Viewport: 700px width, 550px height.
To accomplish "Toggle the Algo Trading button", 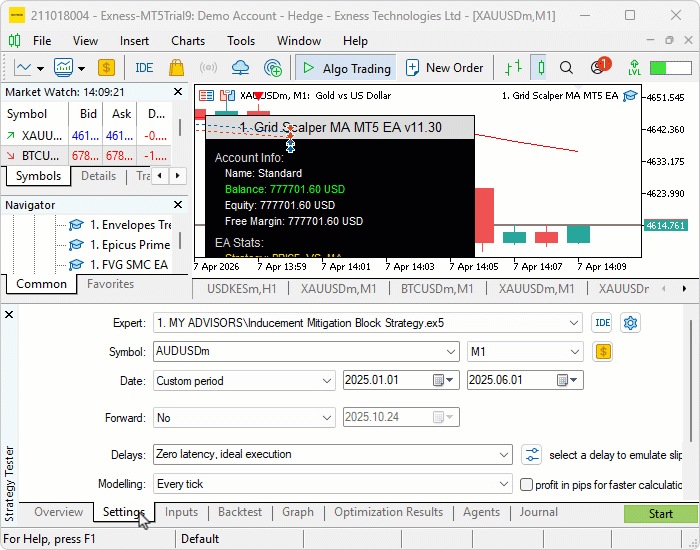I will click(x=346, y=68).
